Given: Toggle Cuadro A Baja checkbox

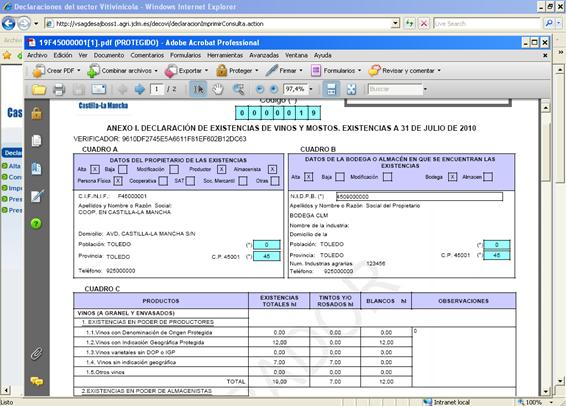Looking at the screenshot, I should point(123,169).
